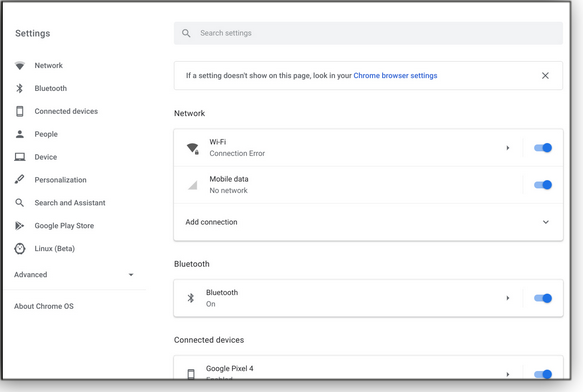583x392 pixels.
Task: Select Linux (Beta) in sidebar
Action: [55, 248]
